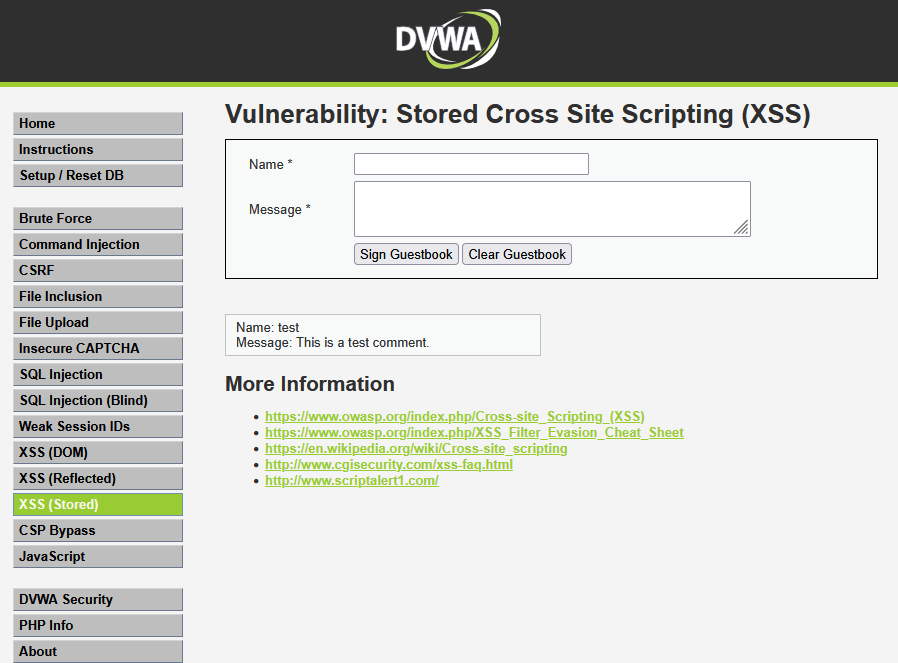Click Sign Guestbook button
The width and height of the screenshot is (898, 663).
pos(406,254)
